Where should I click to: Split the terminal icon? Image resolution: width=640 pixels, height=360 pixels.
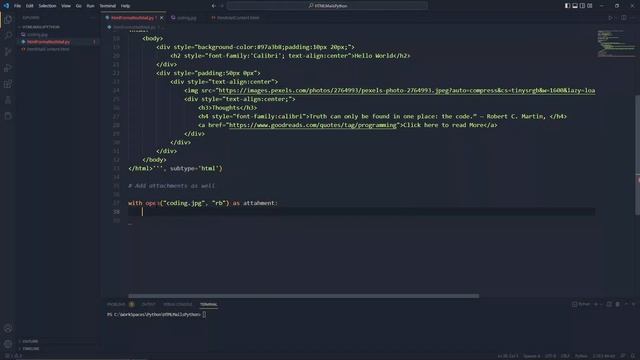pyautogui.click(x=609, y=304)
